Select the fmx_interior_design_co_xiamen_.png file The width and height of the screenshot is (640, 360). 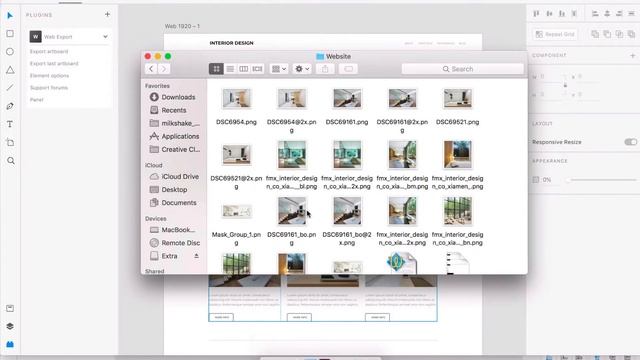[x=458, y=165]
